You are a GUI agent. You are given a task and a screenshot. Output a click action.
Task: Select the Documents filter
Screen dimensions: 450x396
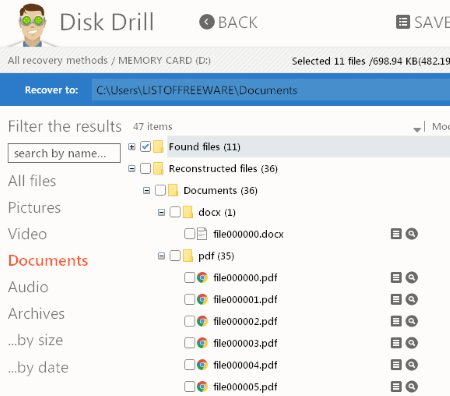tap(48, 260)
